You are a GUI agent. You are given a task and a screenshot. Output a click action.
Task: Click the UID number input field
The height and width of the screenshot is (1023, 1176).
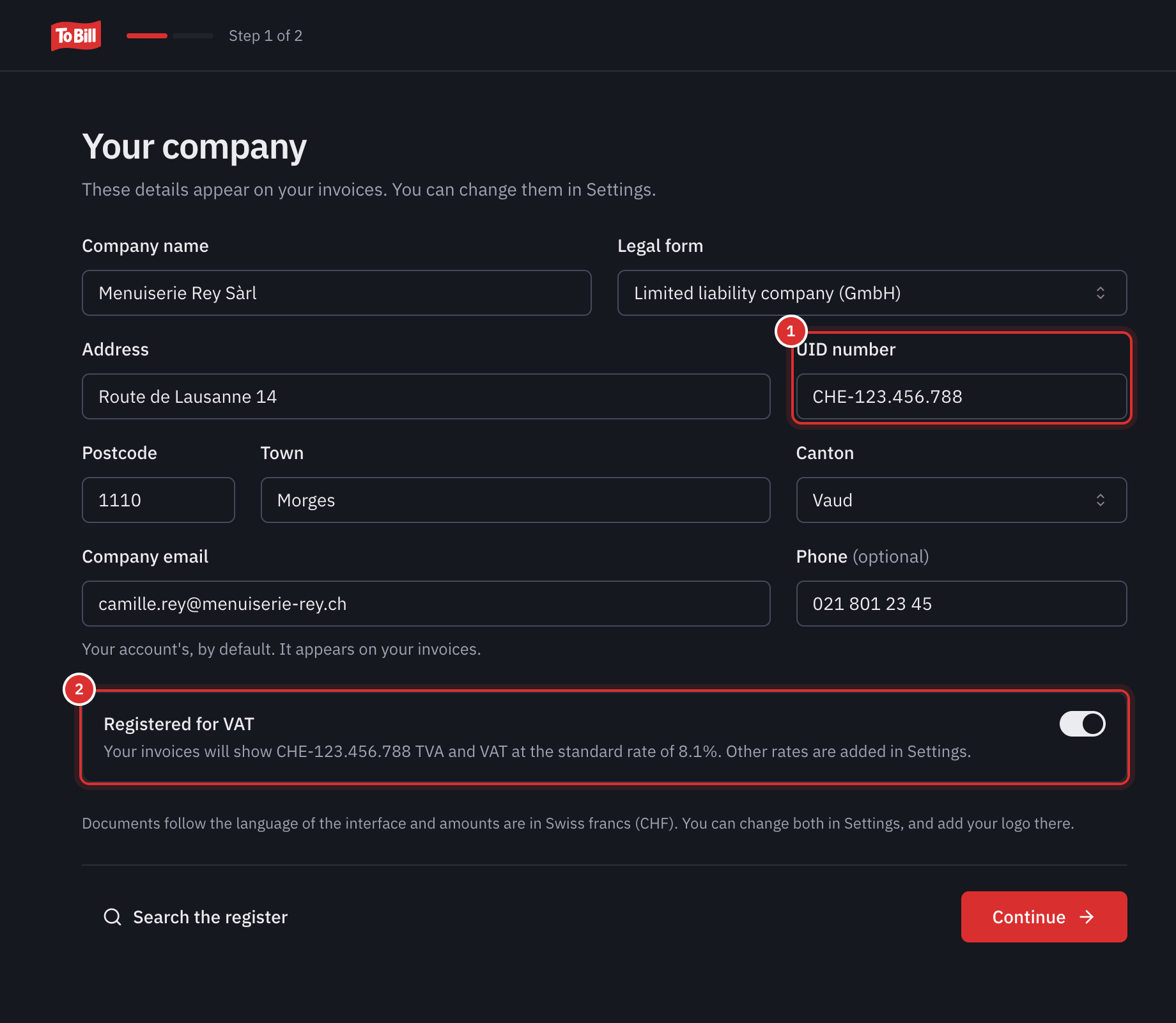point(961,396)
